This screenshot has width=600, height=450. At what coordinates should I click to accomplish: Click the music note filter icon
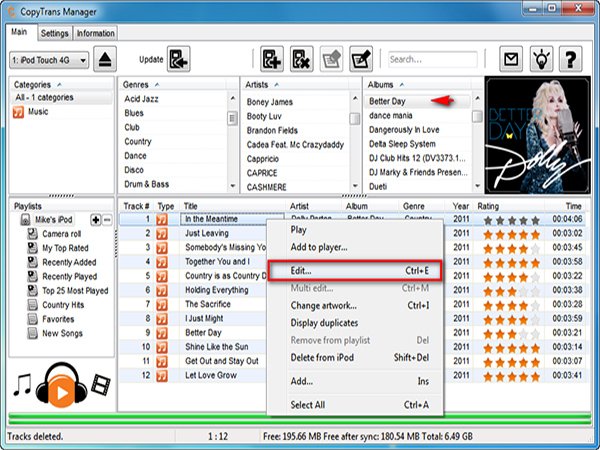click(x=22, y=385)
